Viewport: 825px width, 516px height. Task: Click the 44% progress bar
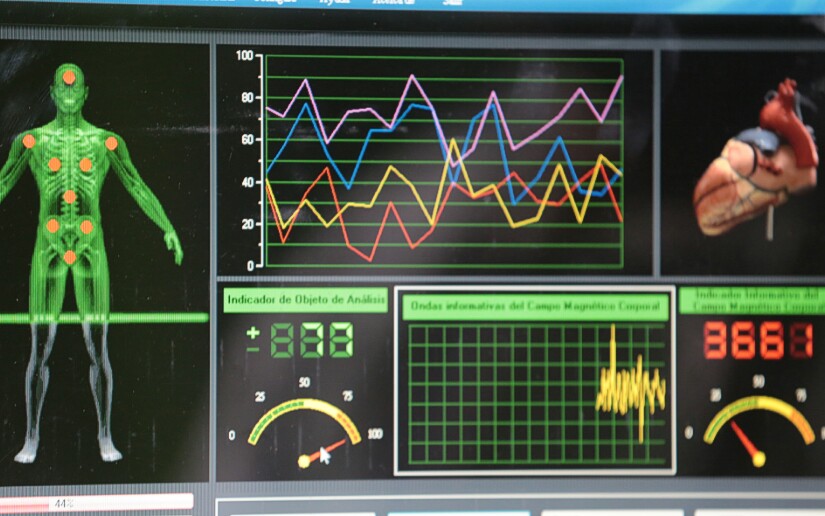click(96, 503)
